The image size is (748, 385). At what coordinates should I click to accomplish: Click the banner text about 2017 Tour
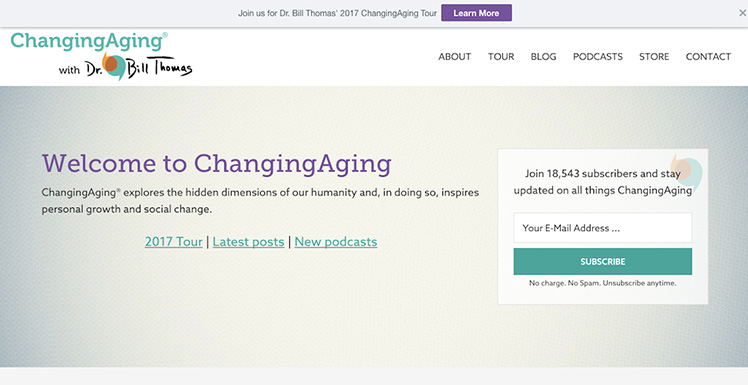tap(337, 13)
